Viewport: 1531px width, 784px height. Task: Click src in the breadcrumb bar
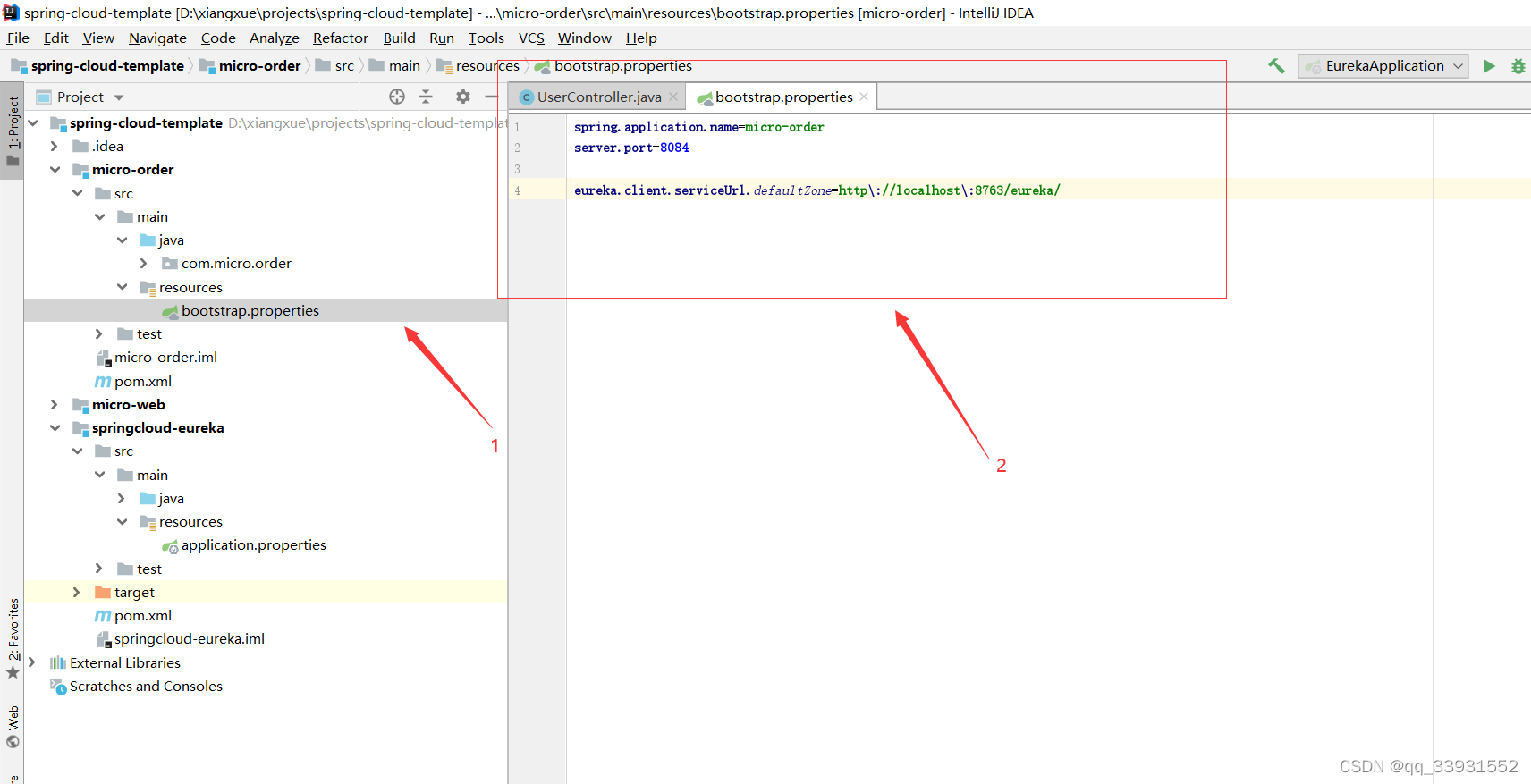pos(344,66)
